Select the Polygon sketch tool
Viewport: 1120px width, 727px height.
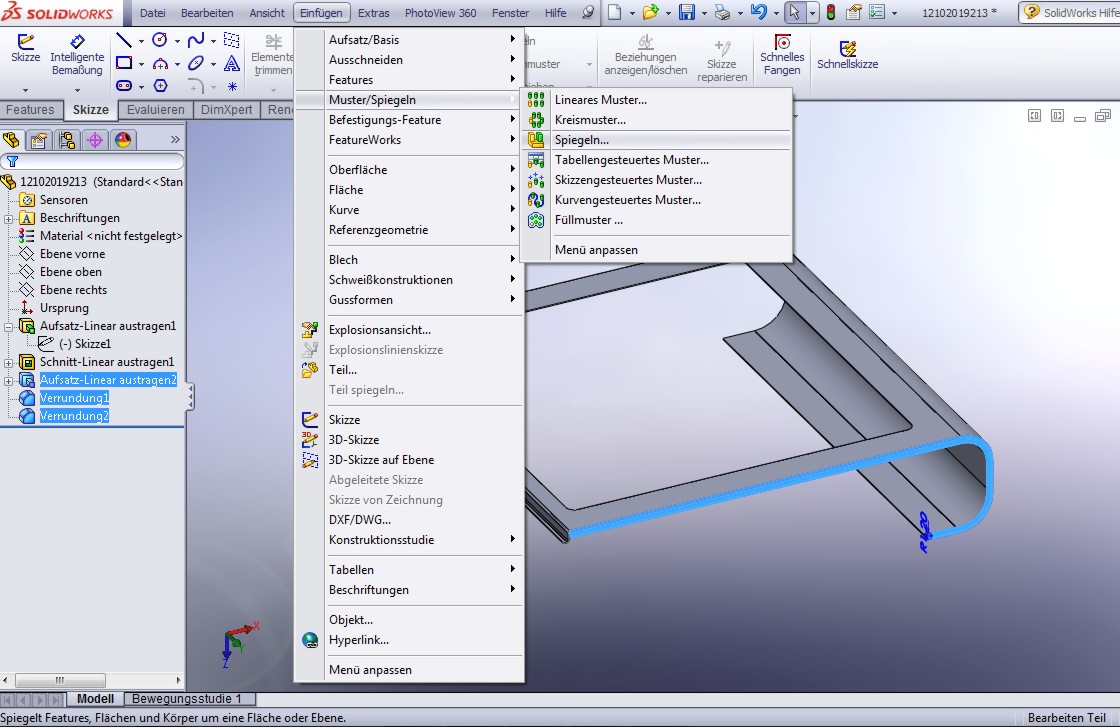pos(160,86)
